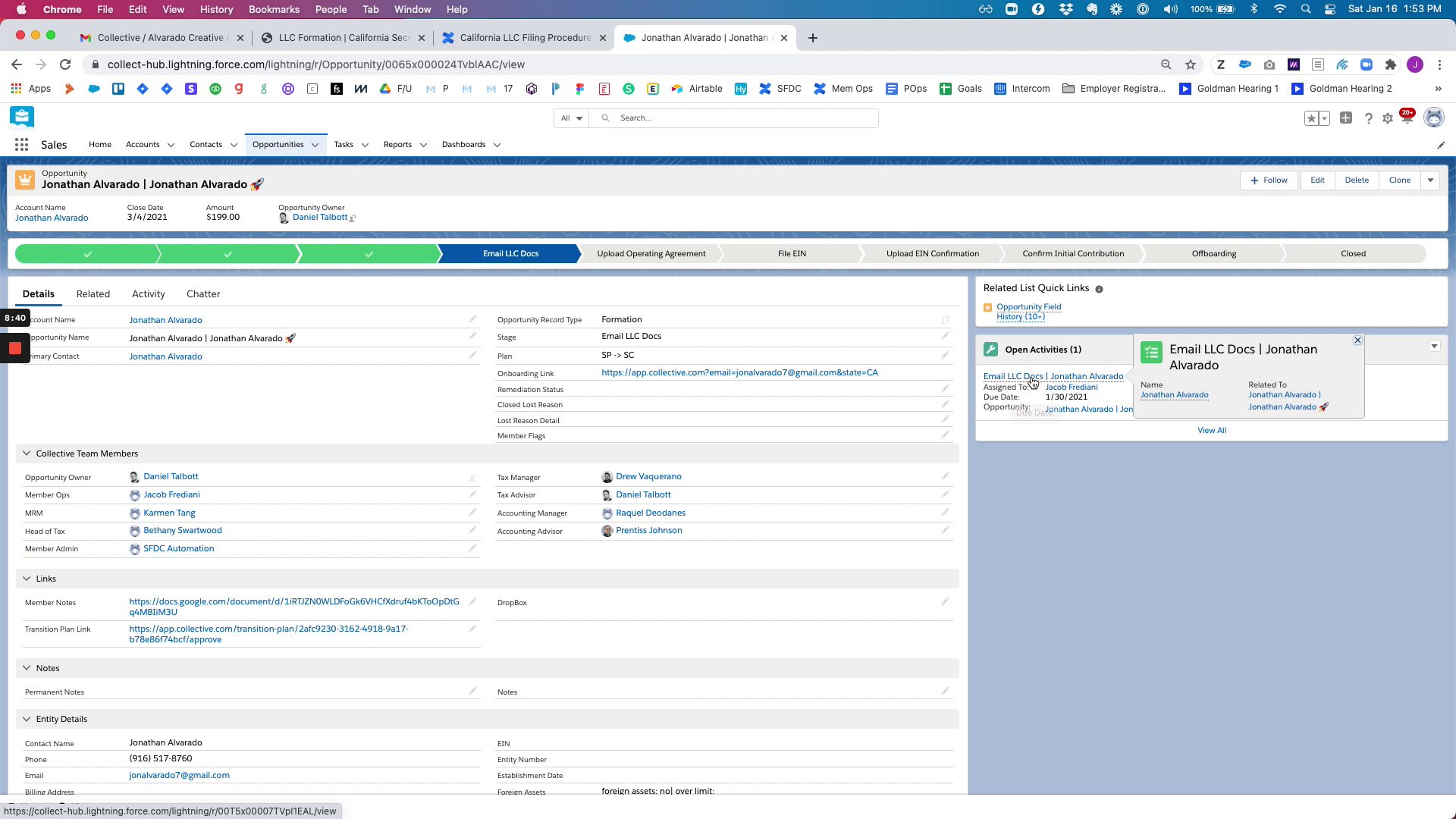Viewport: 1456px width, 819px height.
Task: Toggle Follow on this opportunity
Action: click(x=1269, y=180)
